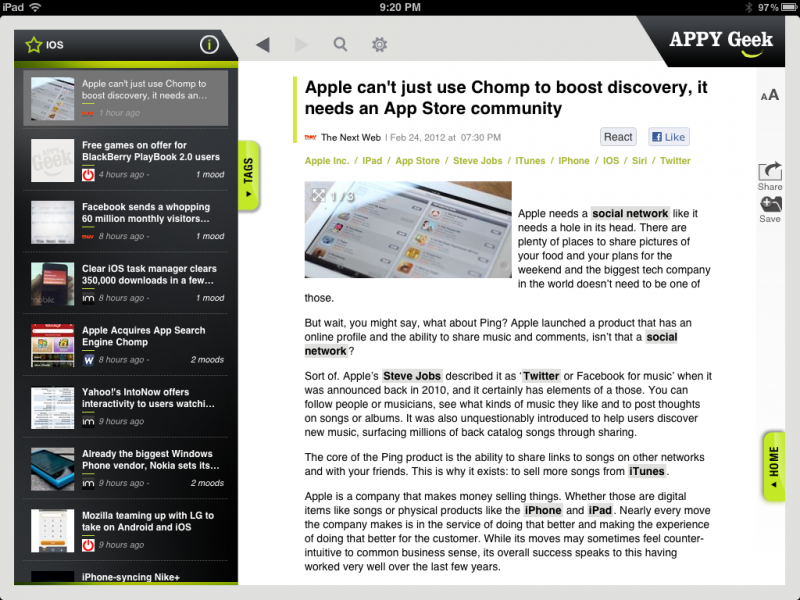Open the Twitter tag link

pyautogui.click(x=675, y=161)
